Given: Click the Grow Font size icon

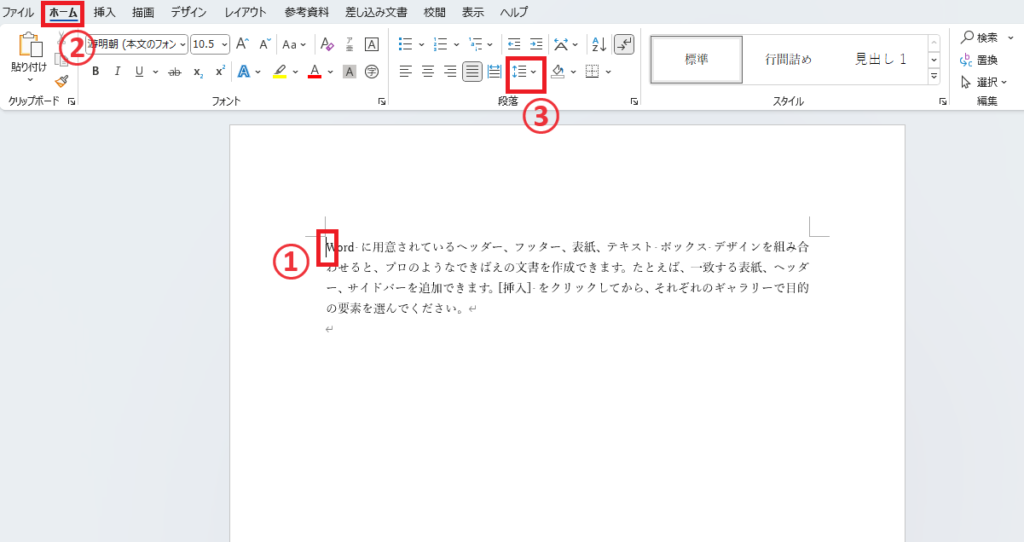Looking at the screenshot, I should point(242,44).
